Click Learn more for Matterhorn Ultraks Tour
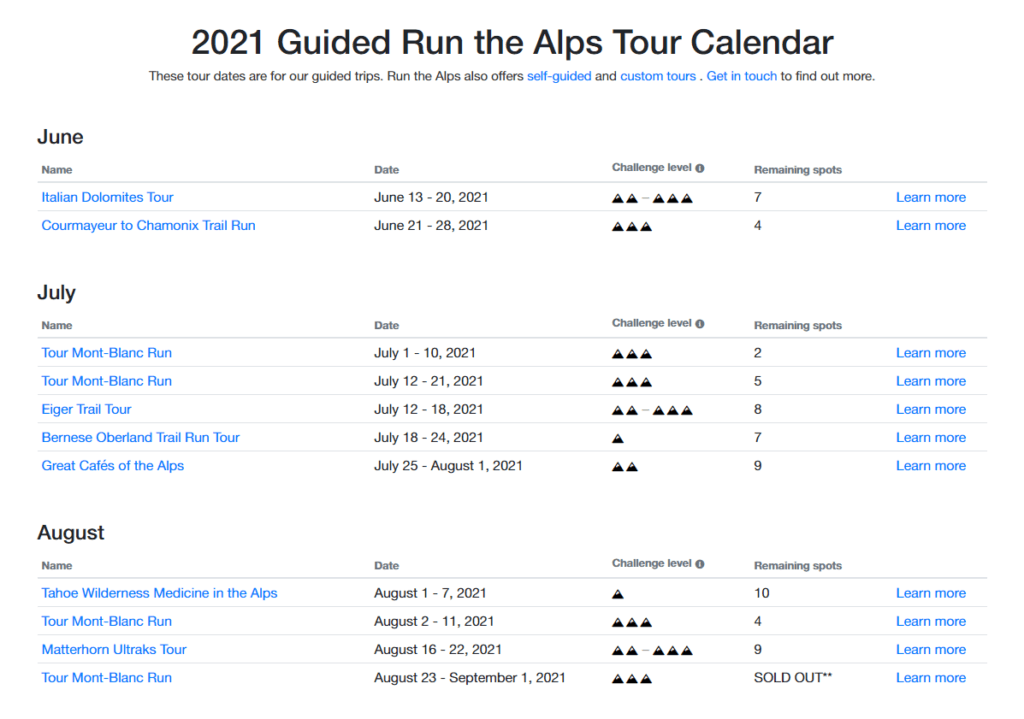 pos(930,649)
